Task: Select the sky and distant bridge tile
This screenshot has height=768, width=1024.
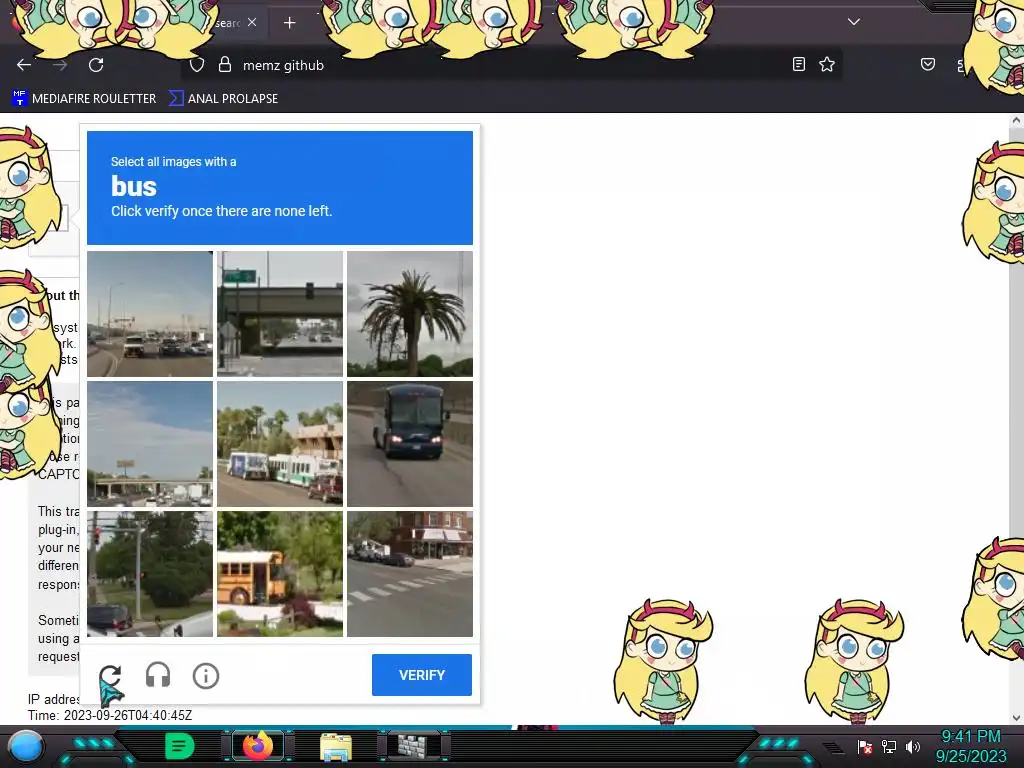Action: (x=150, y=444)
